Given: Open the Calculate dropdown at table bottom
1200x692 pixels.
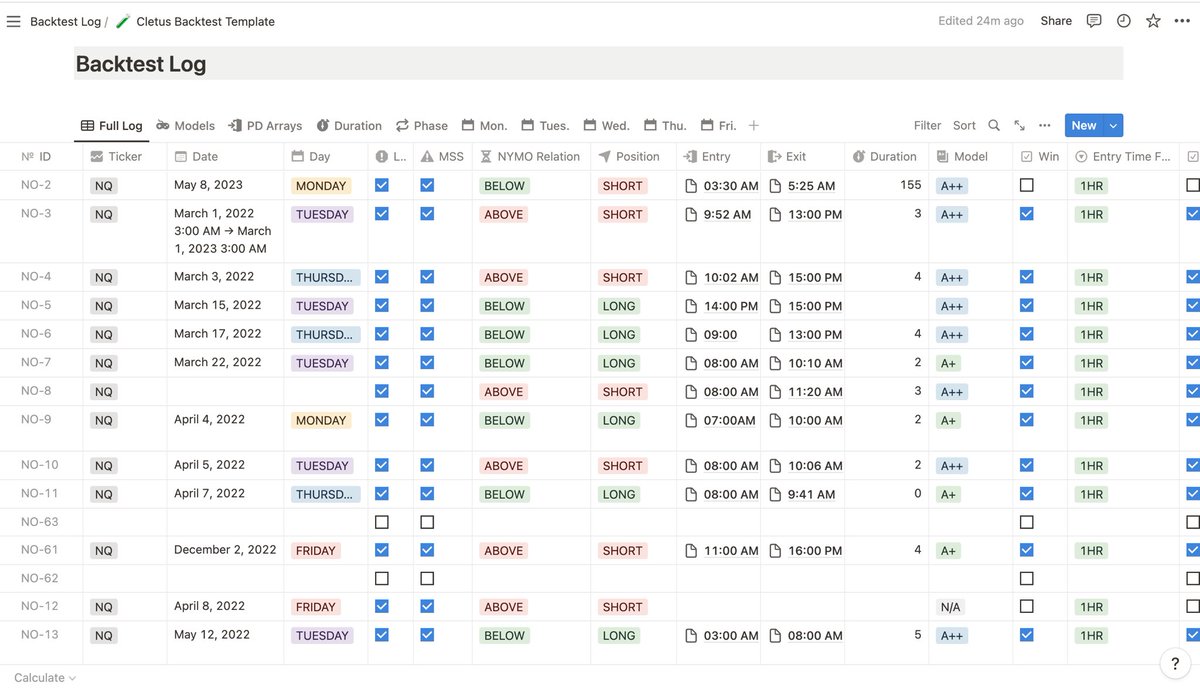Looking at the screenshot, I should pos(45,677).
